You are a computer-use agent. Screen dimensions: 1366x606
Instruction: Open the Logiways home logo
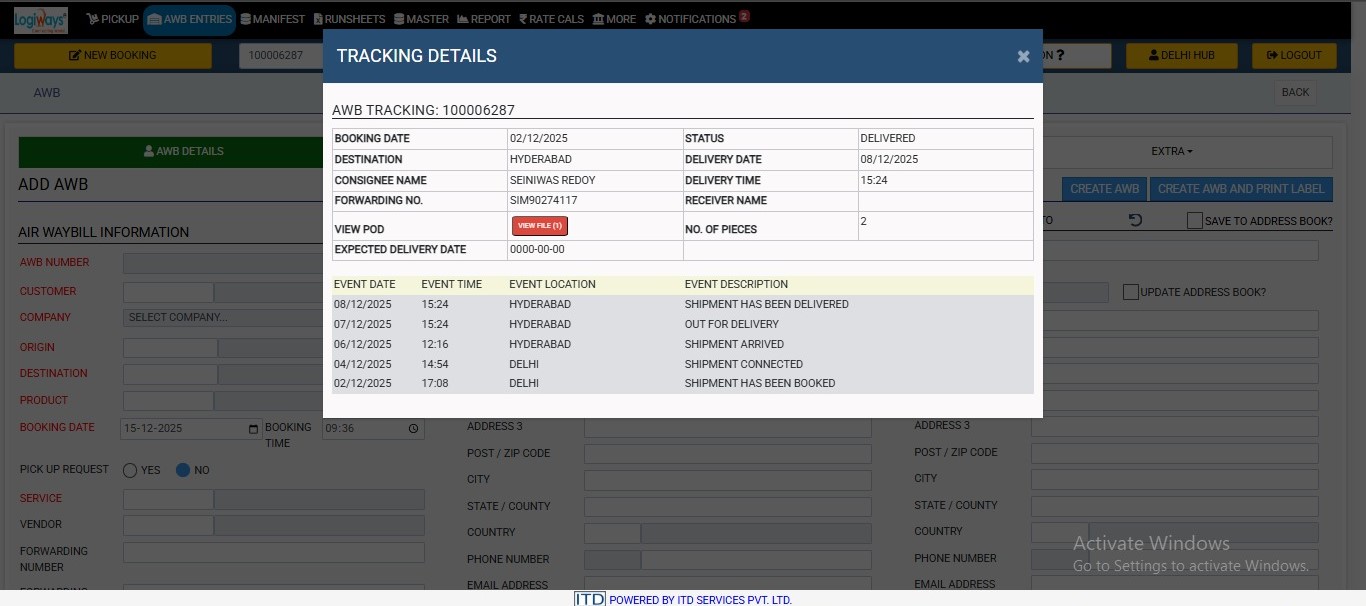(41, 19)
